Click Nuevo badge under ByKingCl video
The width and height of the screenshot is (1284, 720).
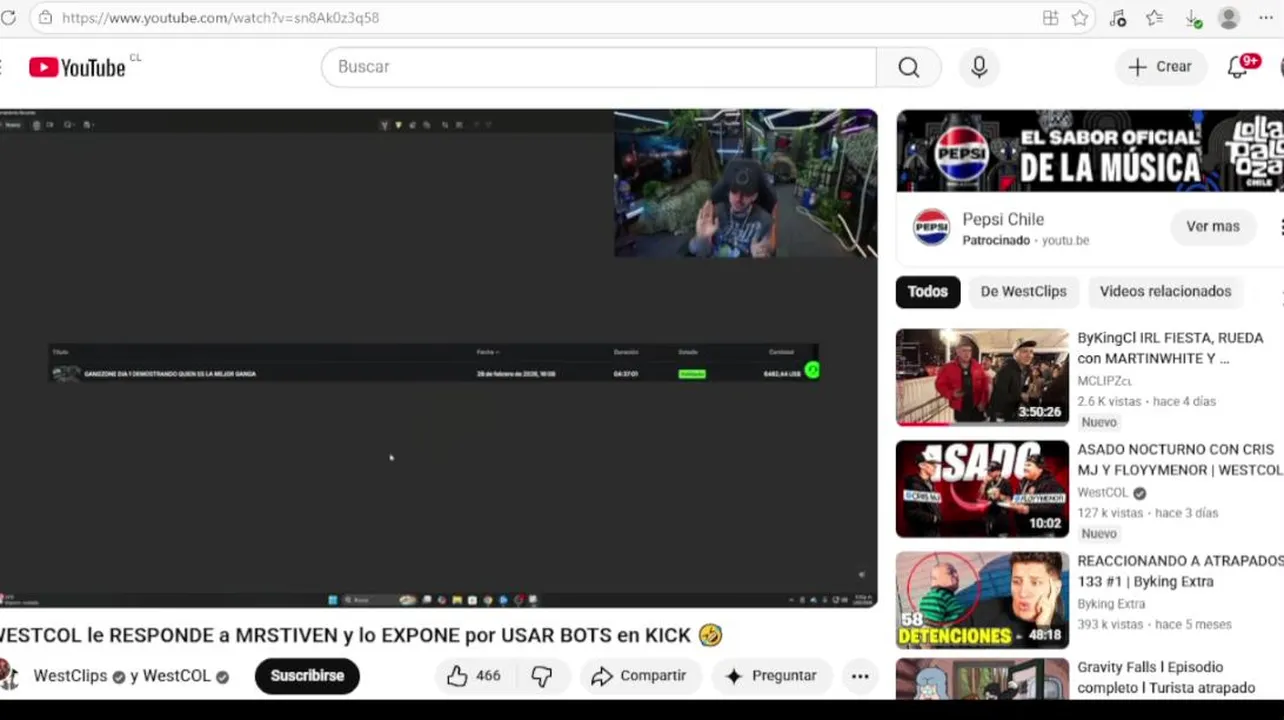[x=1099, y=422]
